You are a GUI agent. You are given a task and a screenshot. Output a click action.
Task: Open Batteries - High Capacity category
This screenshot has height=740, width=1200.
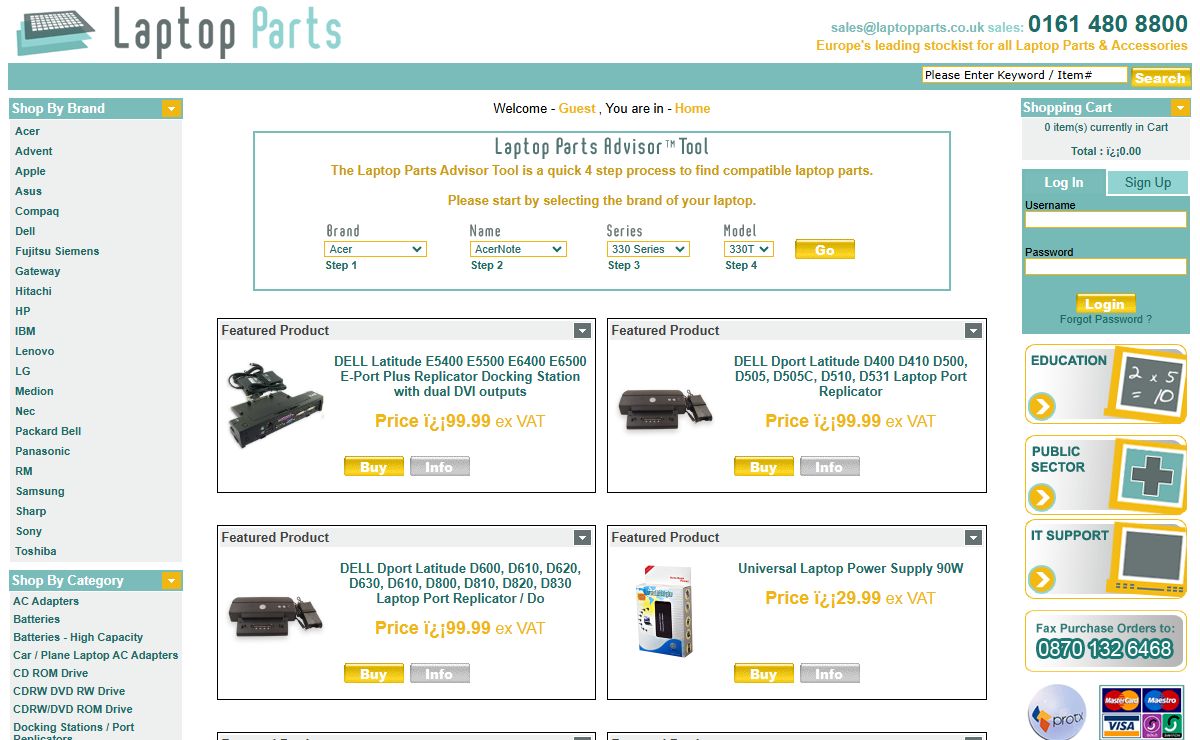[78, 637]
